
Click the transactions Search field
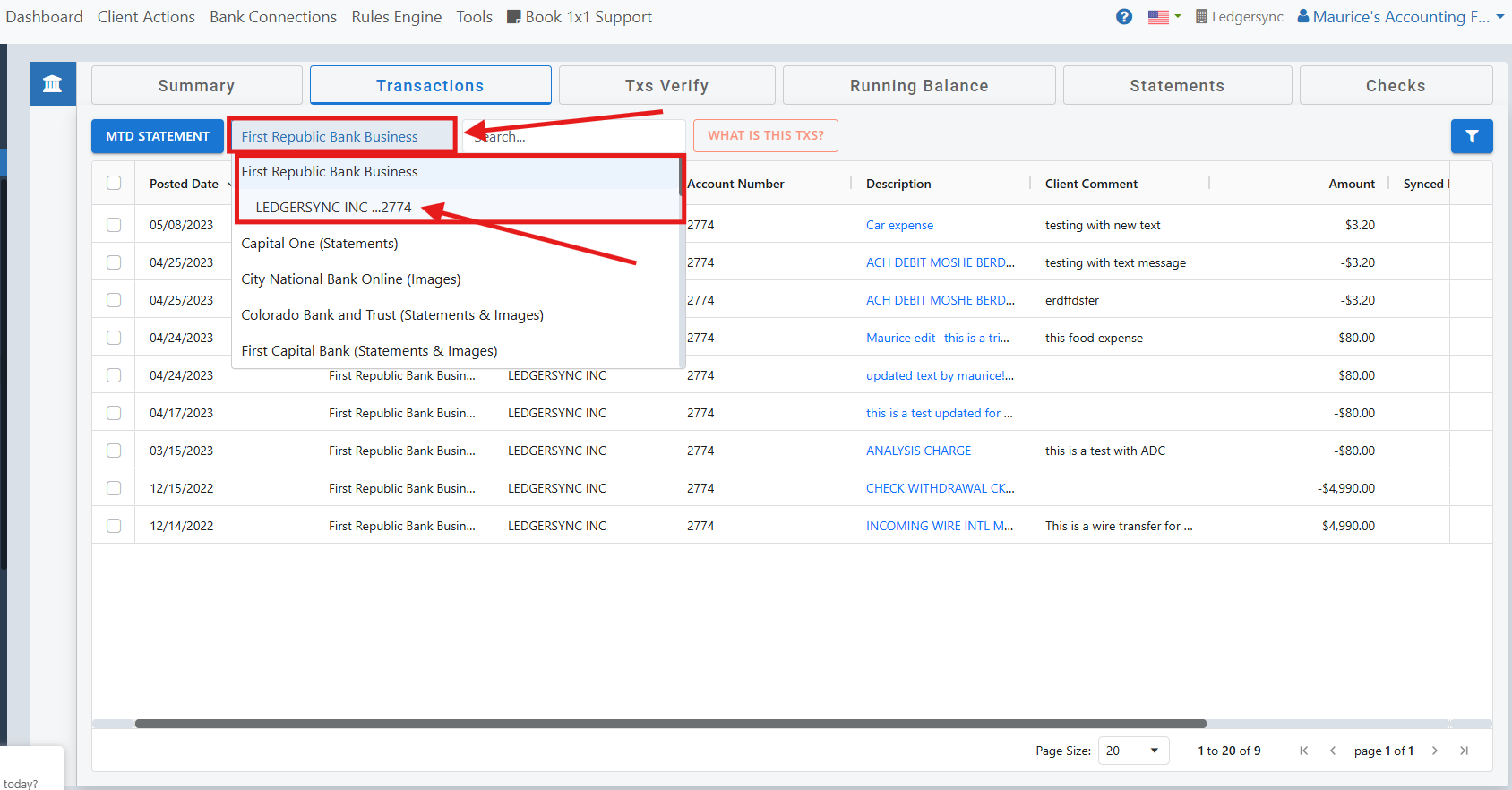coord(574,136)
